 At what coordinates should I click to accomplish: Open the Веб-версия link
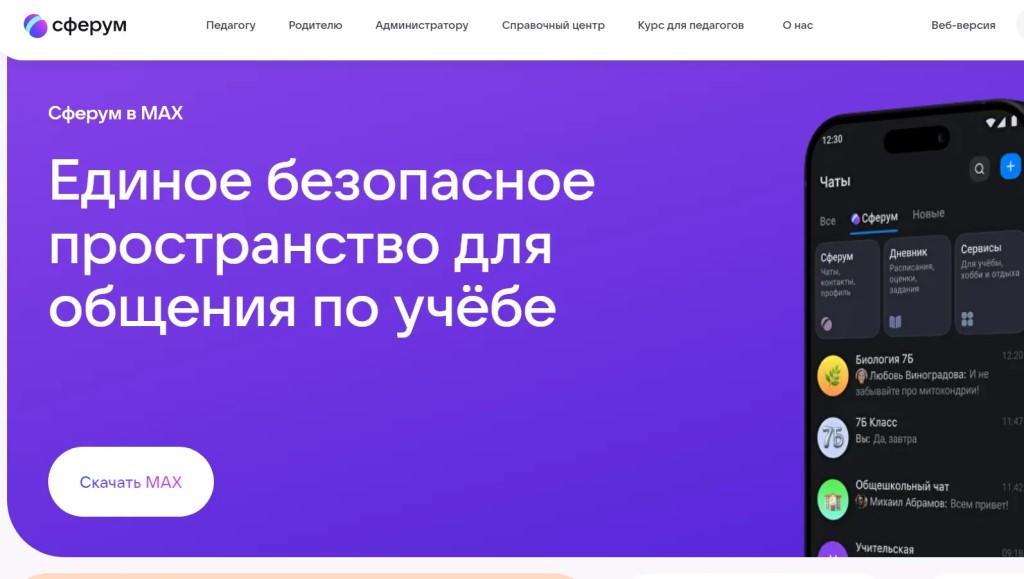pos(963,25)
